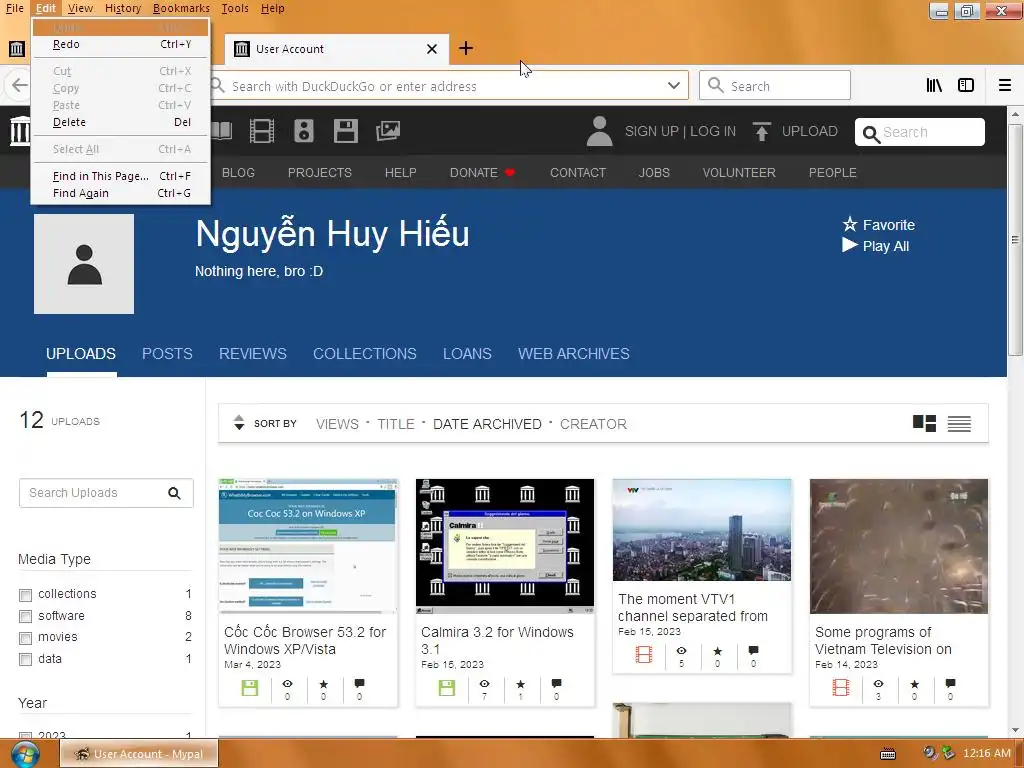Check the software media type box
Image resolution: width=1024 pixels, height=768 pixels.
pyautogui.click(x=25, y=616)
